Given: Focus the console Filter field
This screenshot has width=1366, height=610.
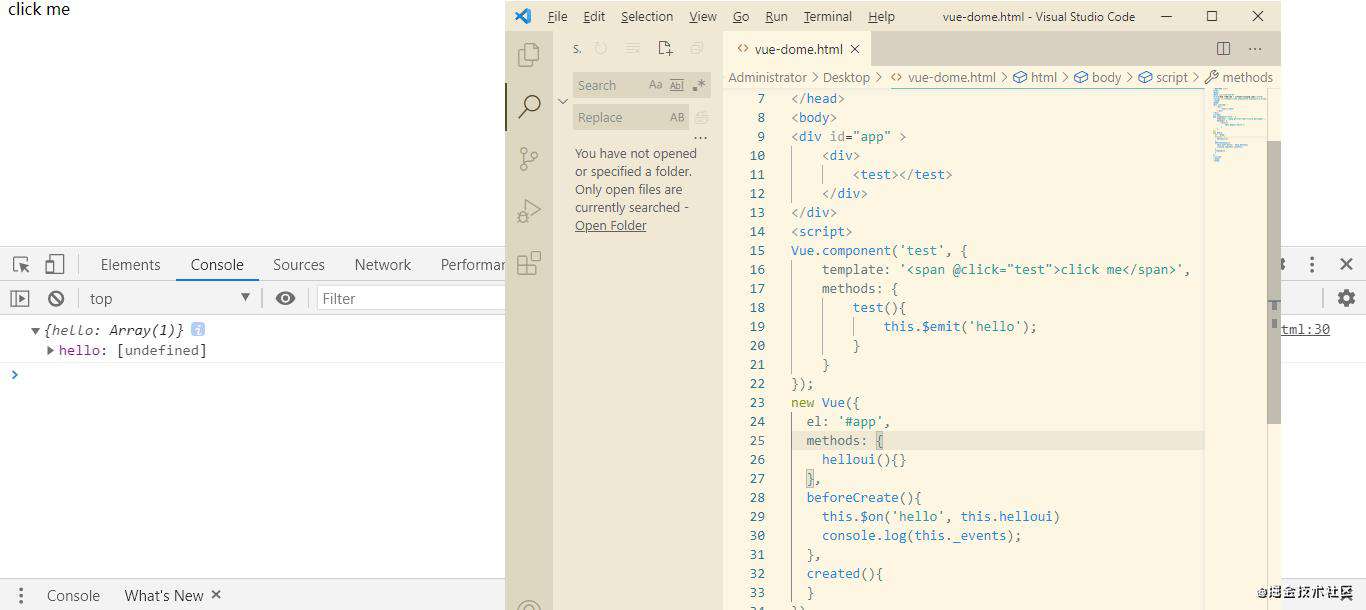Looking at the screenshot, I should point(411,298).
